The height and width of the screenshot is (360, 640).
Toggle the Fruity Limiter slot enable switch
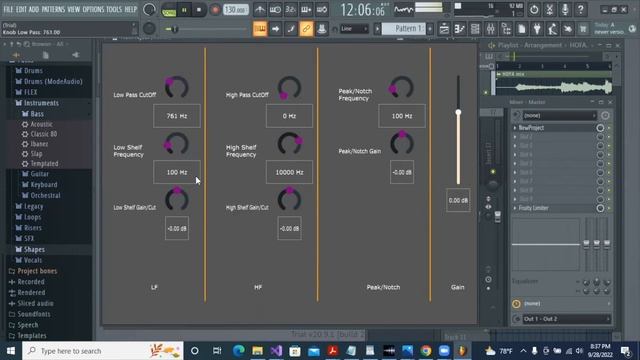(x=600, y=208)
